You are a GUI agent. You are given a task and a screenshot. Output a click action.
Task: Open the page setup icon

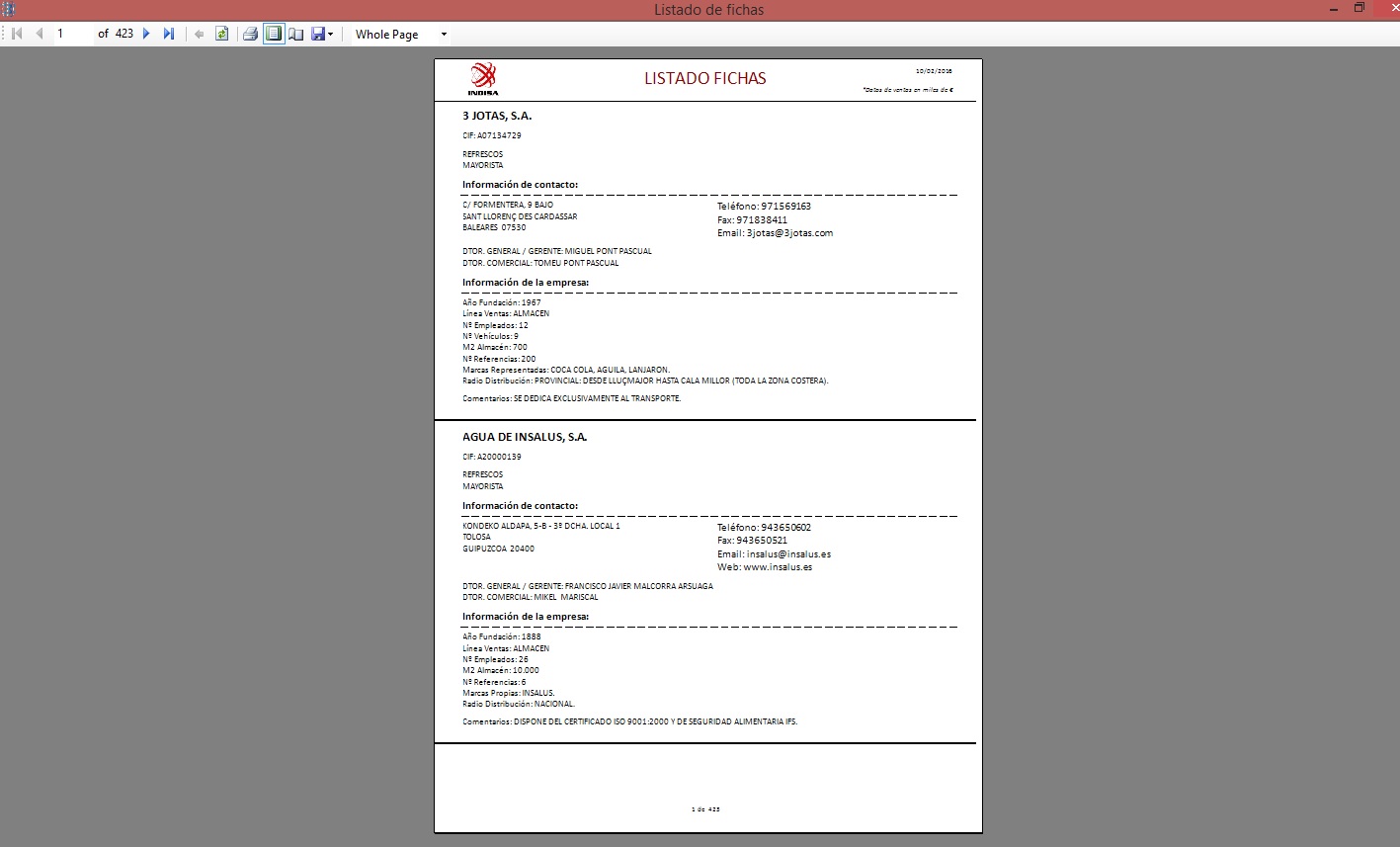[295, 34]
